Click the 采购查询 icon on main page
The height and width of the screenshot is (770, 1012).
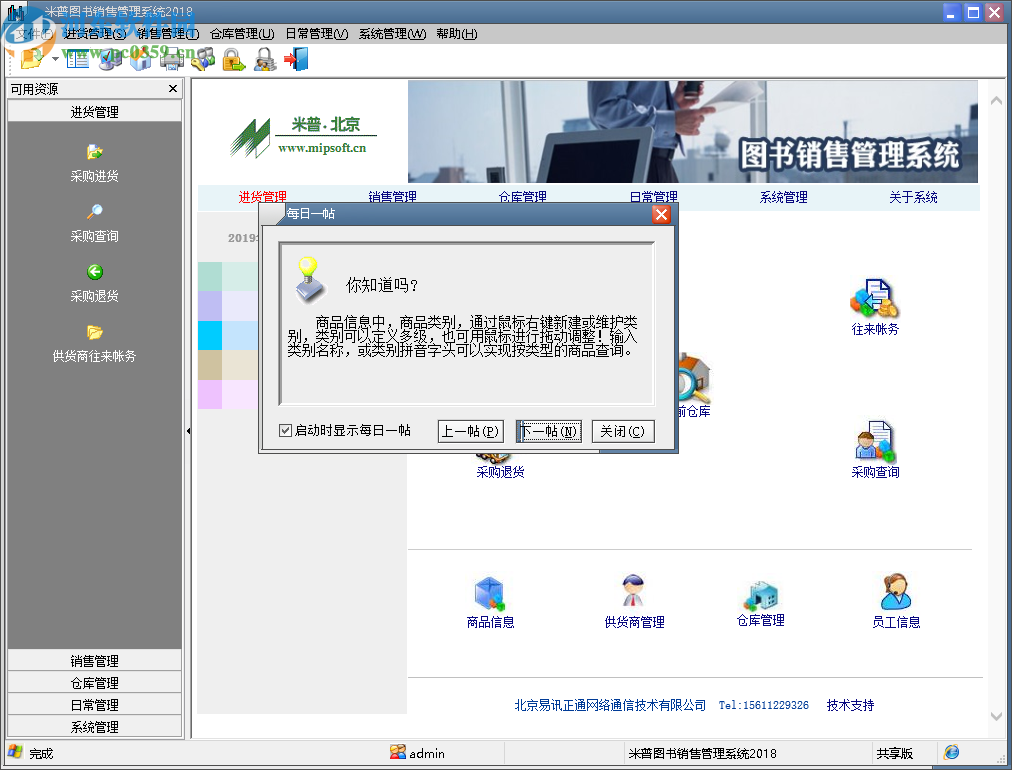click(x=875, y=441)
